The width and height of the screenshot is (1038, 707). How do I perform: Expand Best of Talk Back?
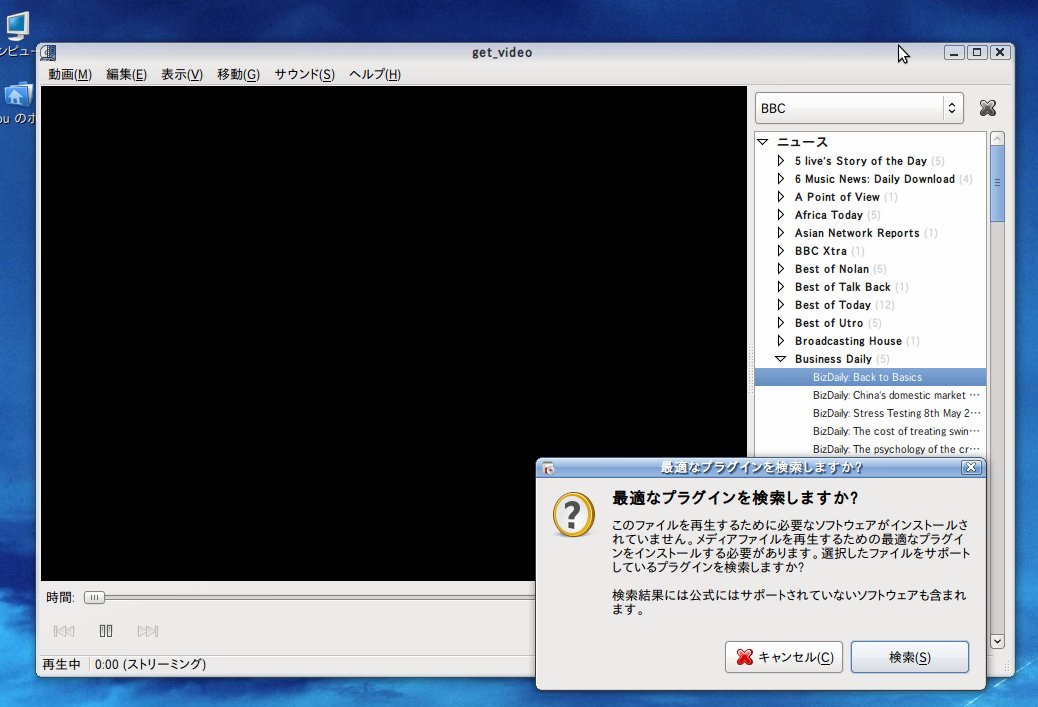pyautogui.click(x=781, y=287)
